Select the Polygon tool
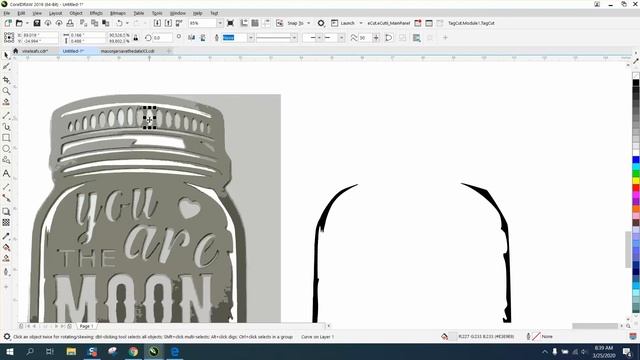This screenshot has width=640, height=360. [x=6, y=160]
